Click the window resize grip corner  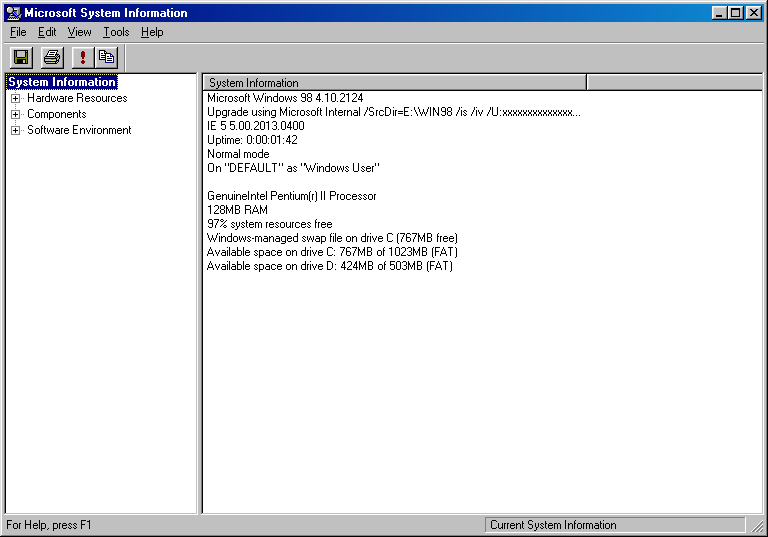click(x=757, y=526)
